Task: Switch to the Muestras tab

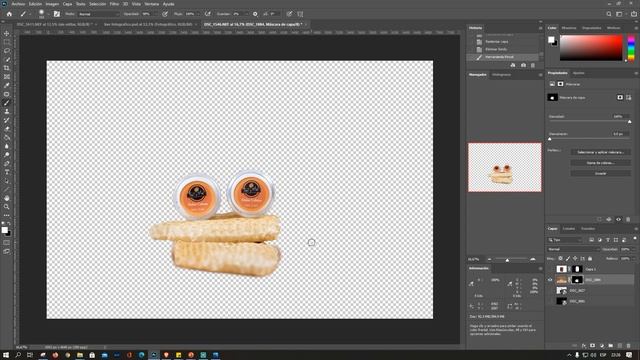Action: [x=569, y=28]
